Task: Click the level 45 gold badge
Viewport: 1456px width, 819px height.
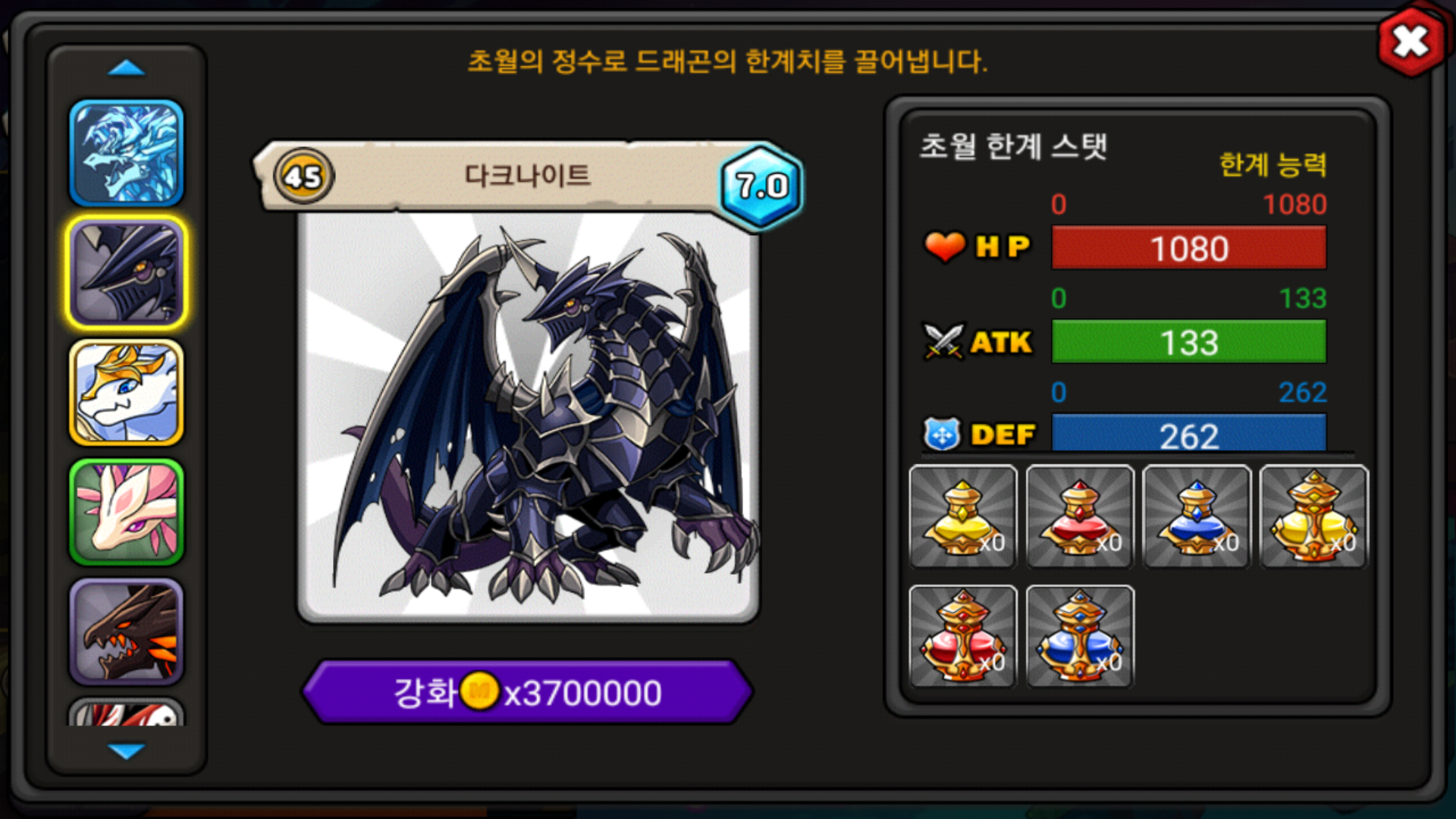Action: [303, 176]
